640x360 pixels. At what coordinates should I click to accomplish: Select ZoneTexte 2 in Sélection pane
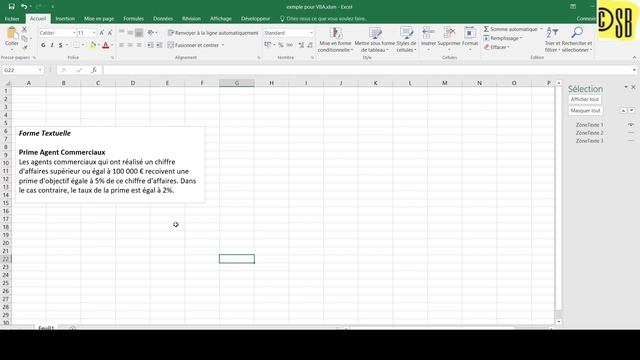click(x=589, y=133)
